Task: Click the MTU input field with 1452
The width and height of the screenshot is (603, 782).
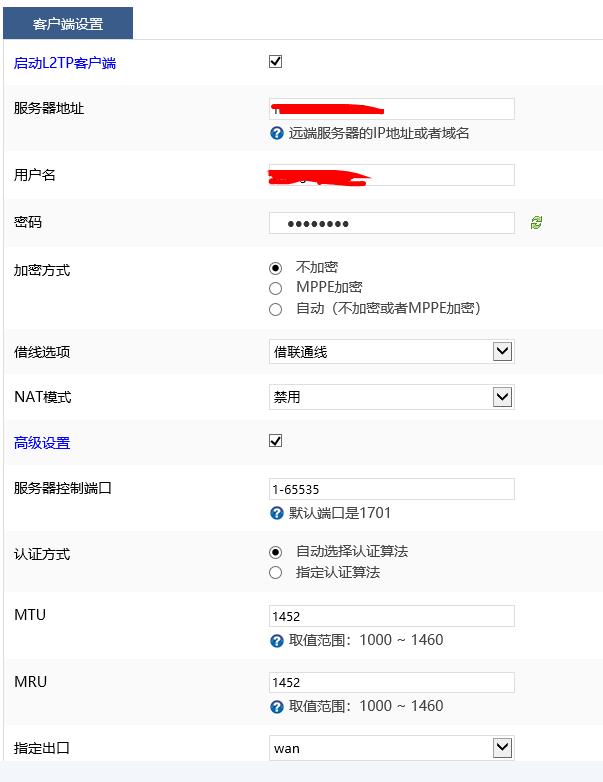Action: pos(392,616)
